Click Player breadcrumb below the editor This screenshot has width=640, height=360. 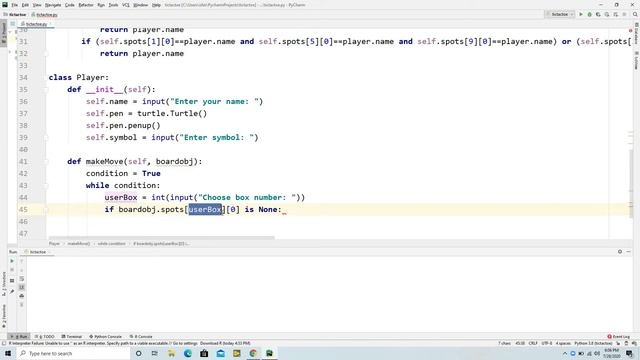[x=54, y=244]
